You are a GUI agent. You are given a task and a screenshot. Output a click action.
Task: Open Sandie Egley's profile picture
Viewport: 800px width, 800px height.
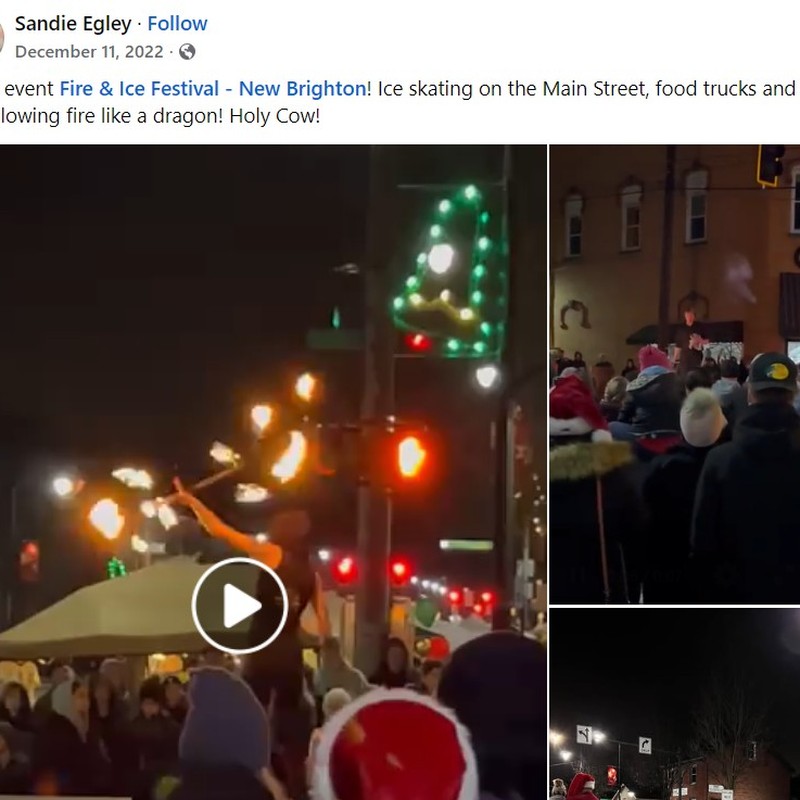(2, 37)
